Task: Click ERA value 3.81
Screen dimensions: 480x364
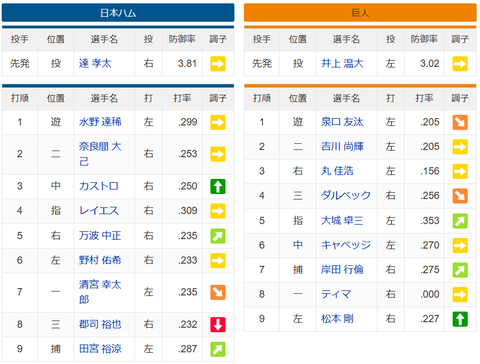Action: 187,63
